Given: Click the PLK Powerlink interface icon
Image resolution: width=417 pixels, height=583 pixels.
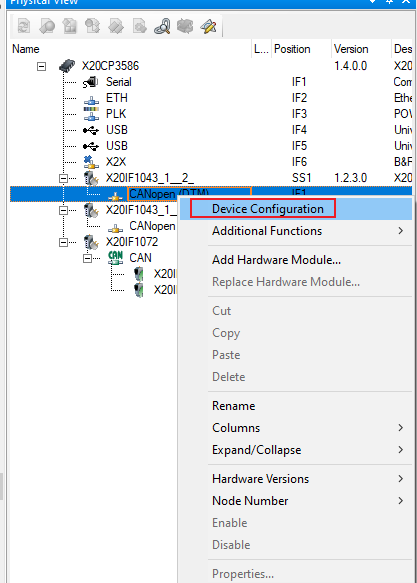Looking at the screenshot, I should 91,114.
